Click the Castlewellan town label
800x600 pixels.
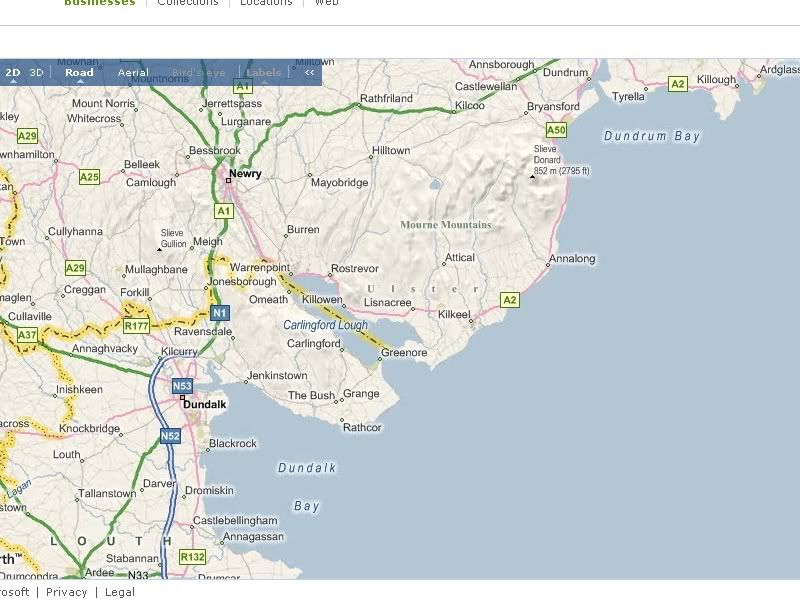[486, 86]
